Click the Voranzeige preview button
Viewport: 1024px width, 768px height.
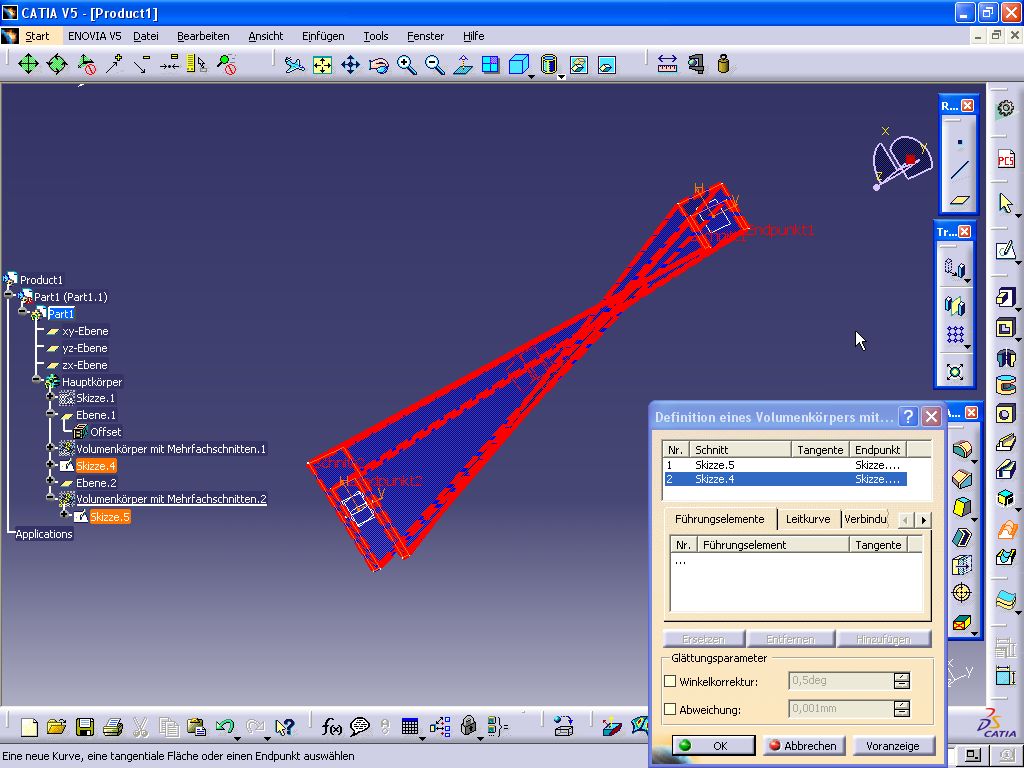pos(892,745)
